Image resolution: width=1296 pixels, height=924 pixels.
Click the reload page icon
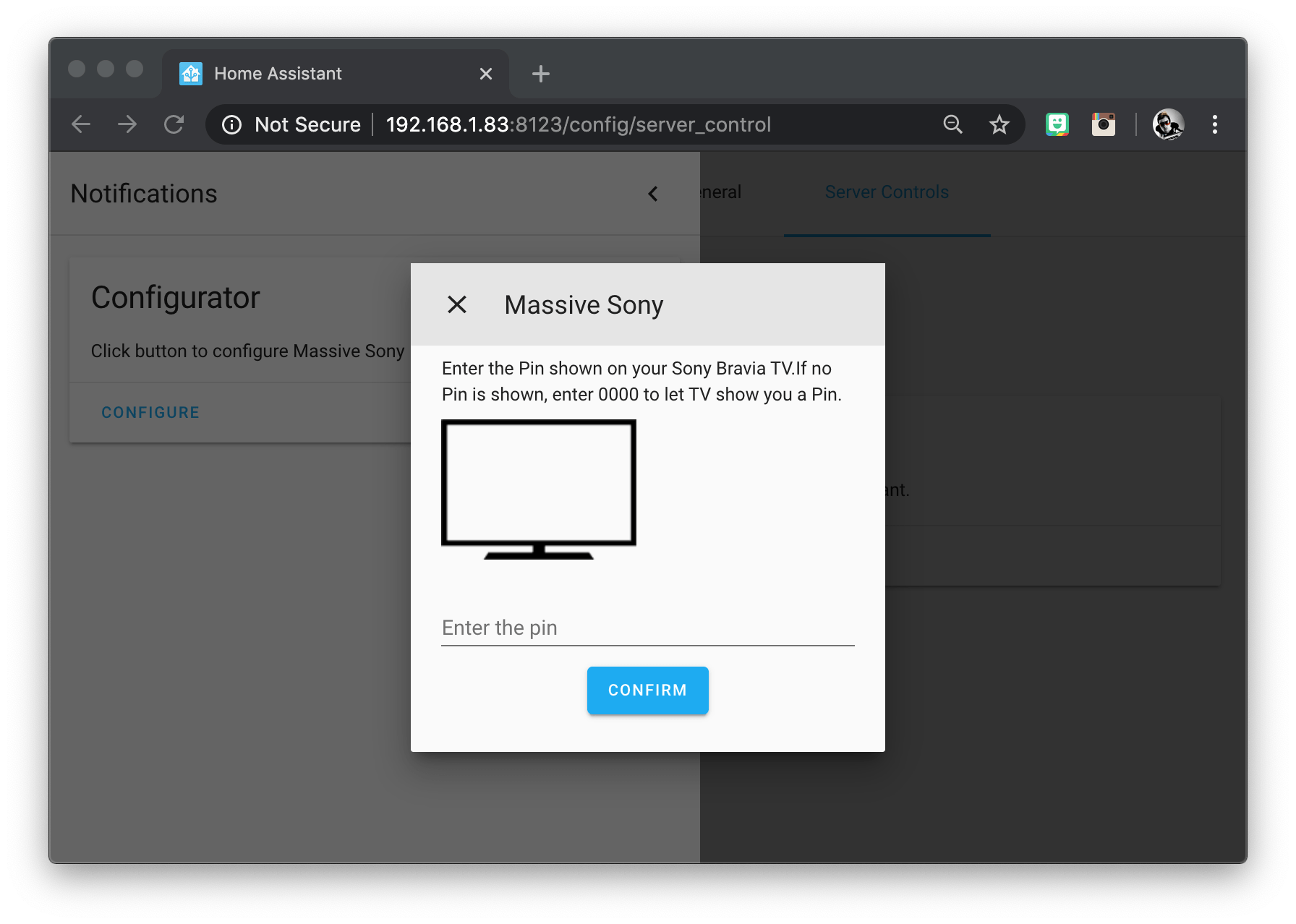tap(174, 124)
